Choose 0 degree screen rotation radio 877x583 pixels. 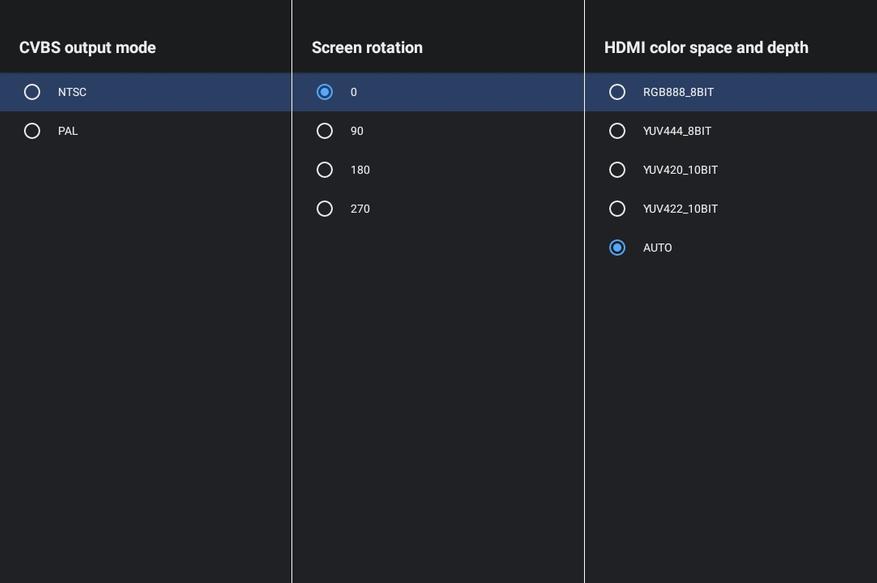click(x=325, y=92)
